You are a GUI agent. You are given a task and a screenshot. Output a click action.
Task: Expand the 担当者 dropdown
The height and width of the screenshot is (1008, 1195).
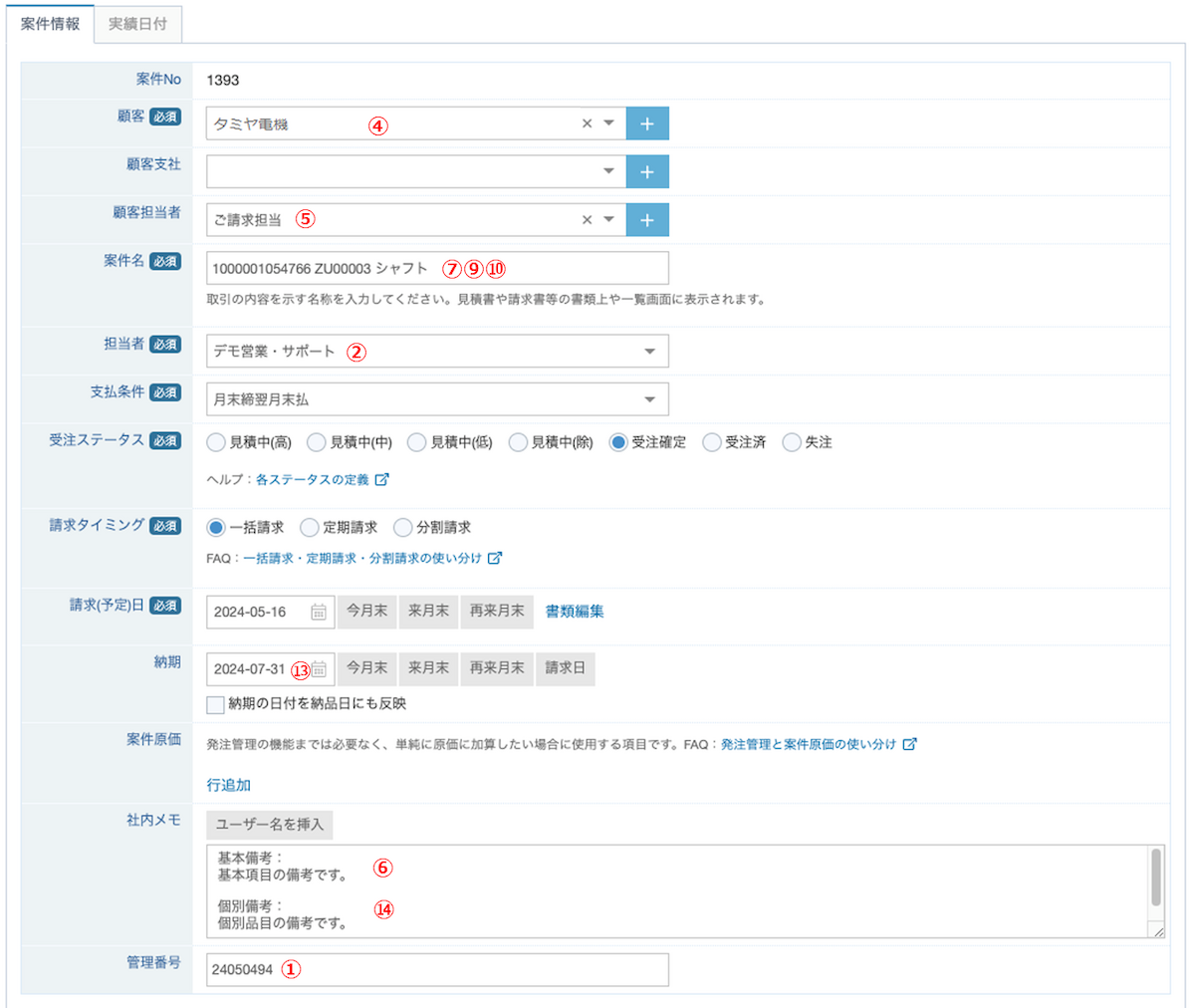point(649,352)
